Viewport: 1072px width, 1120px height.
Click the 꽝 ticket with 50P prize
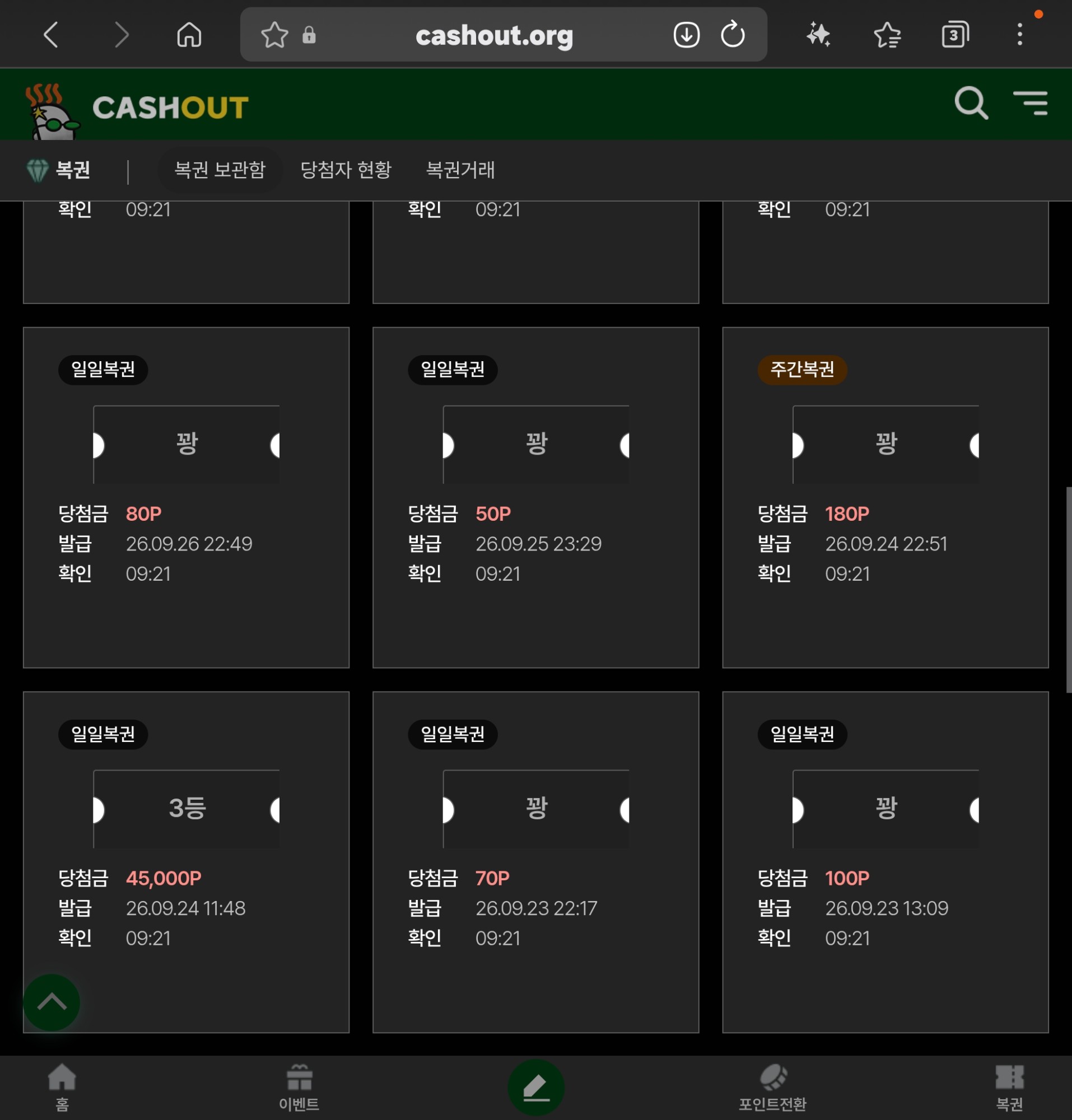(x=536, y=444)
